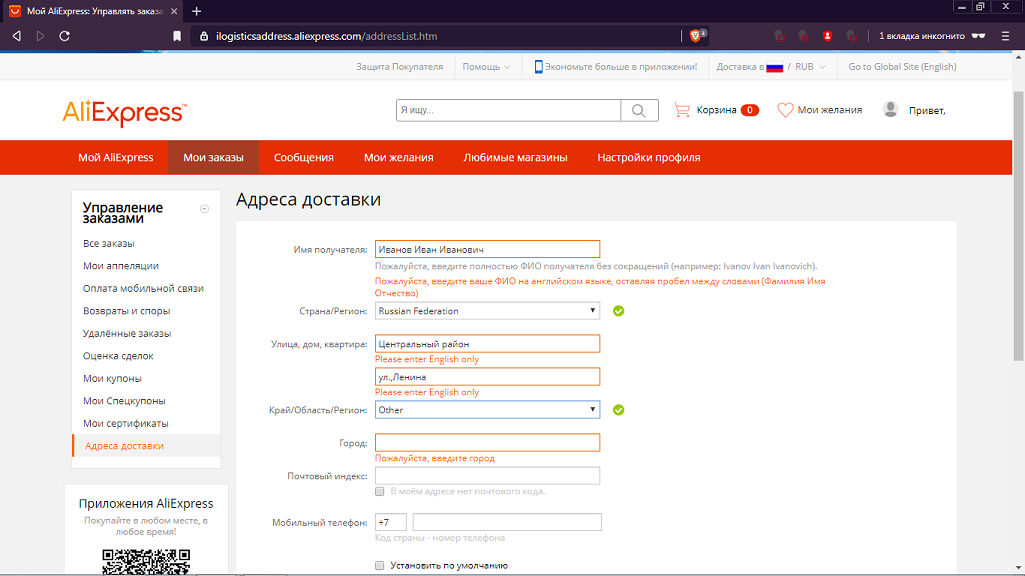Enable 'Установить по умолчанию' checkbox
This screenshot has width=1025, height=576.
coord(380,566)
